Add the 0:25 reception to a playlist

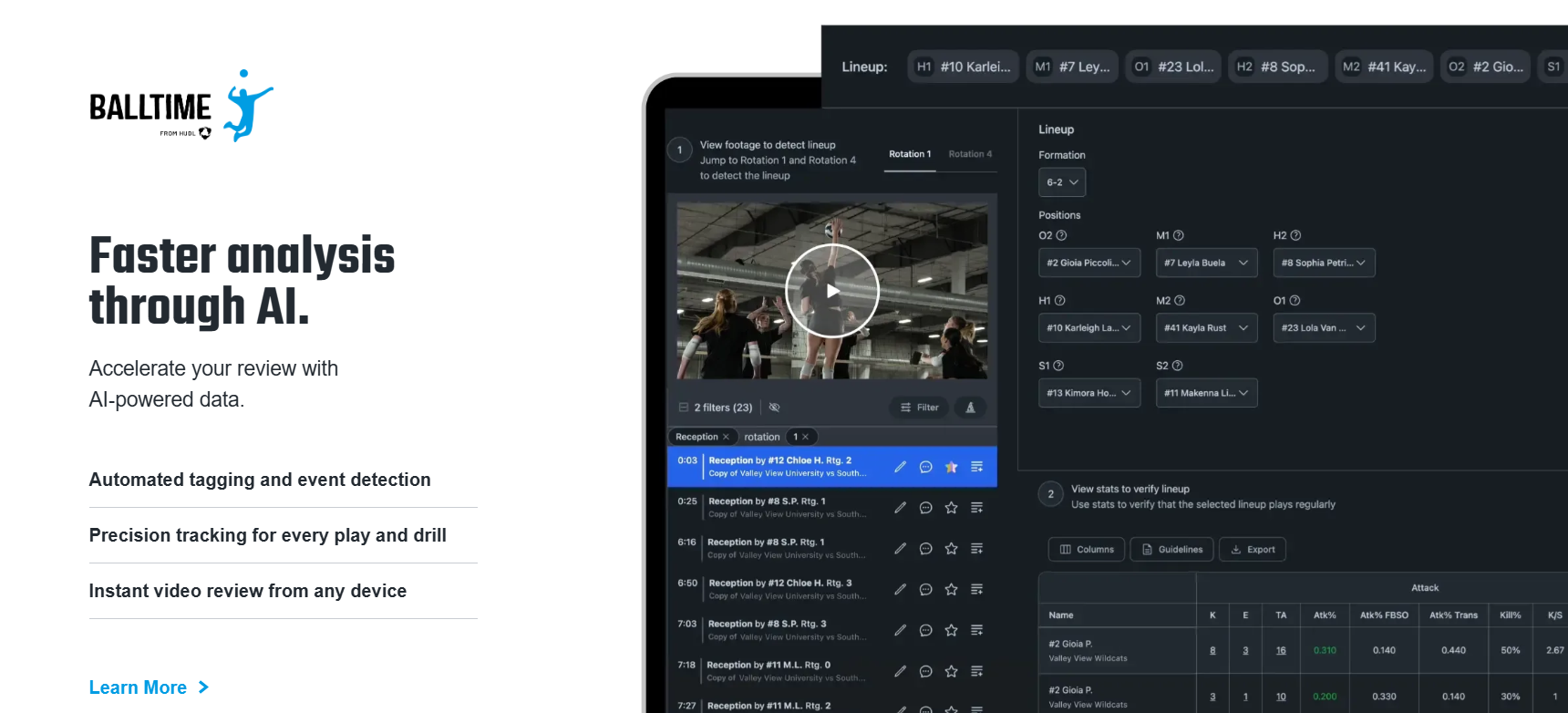click(976, 508)
